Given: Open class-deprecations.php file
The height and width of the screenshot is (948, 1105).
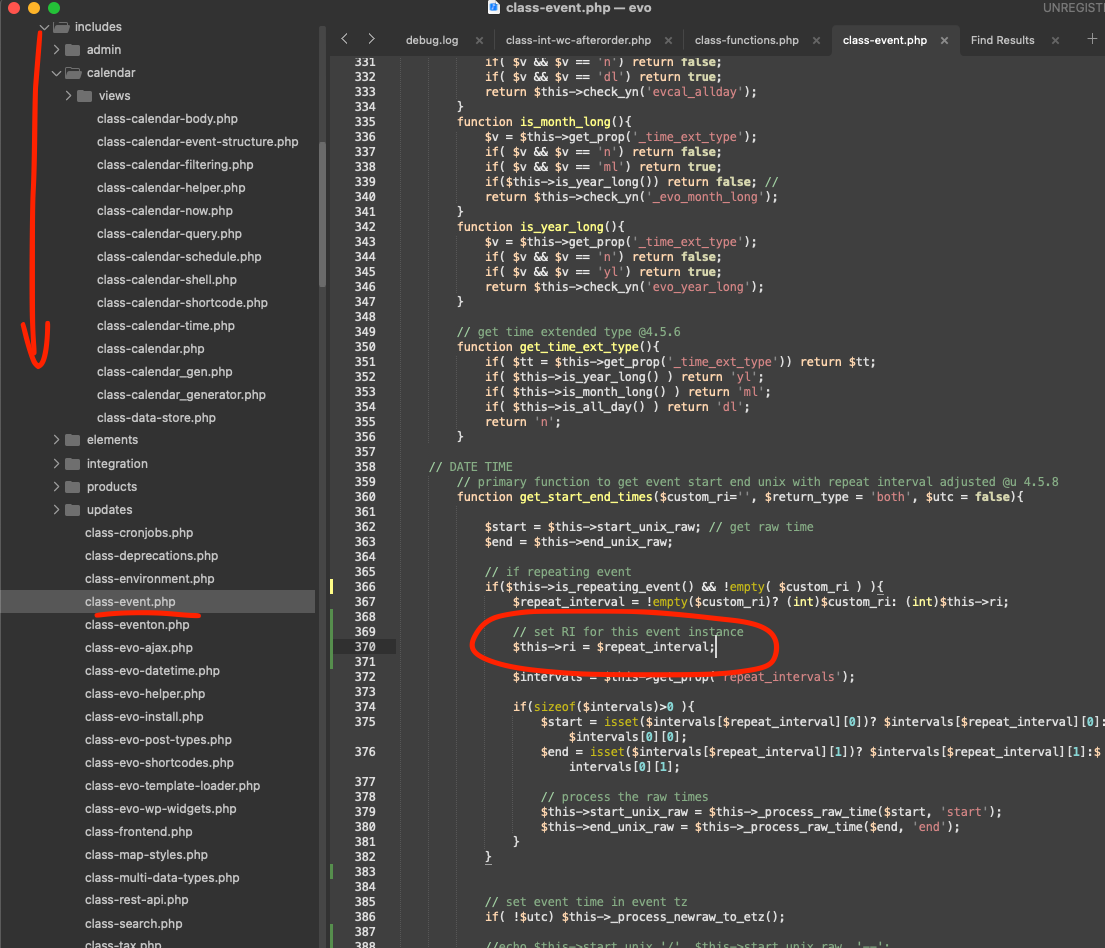Looking at the screenshot, I should click(152, 556).
